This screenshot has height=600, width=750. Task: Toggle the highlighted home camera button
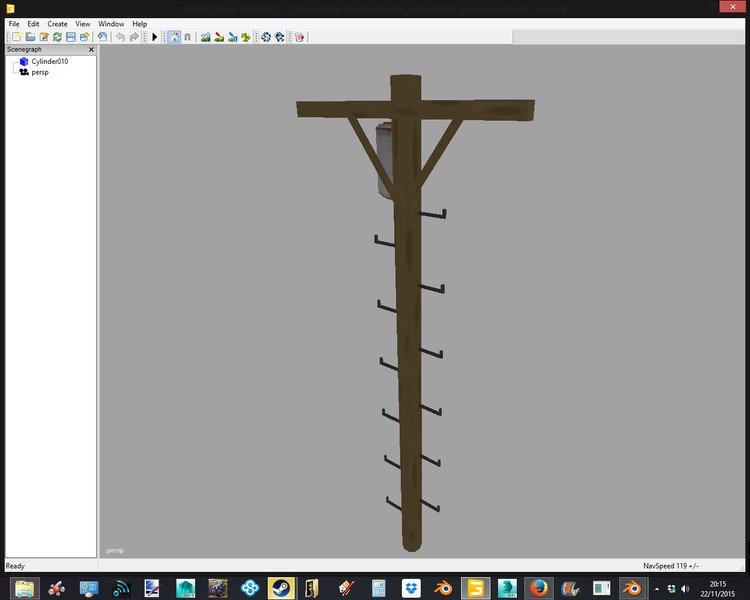click(x=174, y=37)
